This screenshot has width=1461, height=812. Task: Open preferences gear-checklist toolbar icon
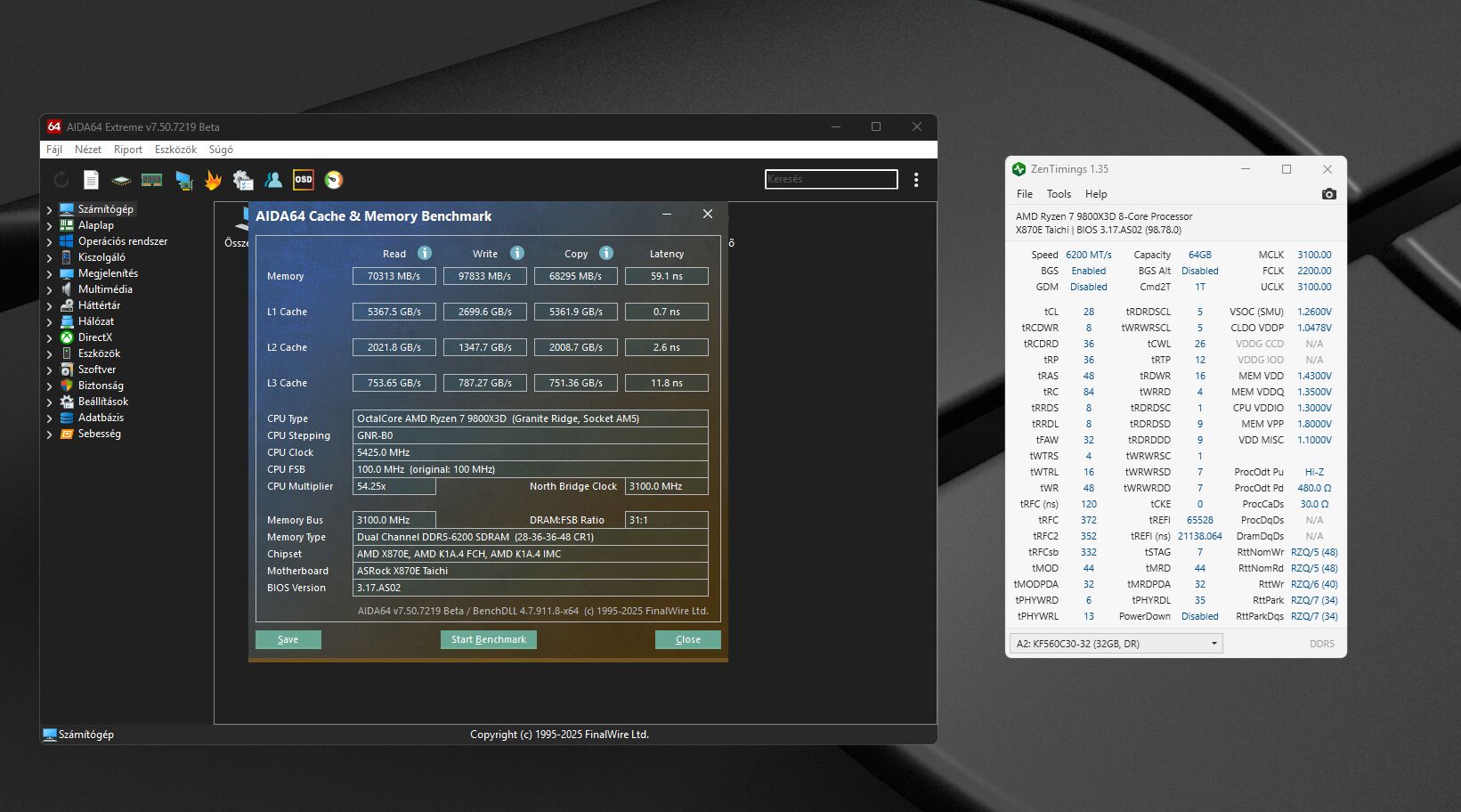243,180
